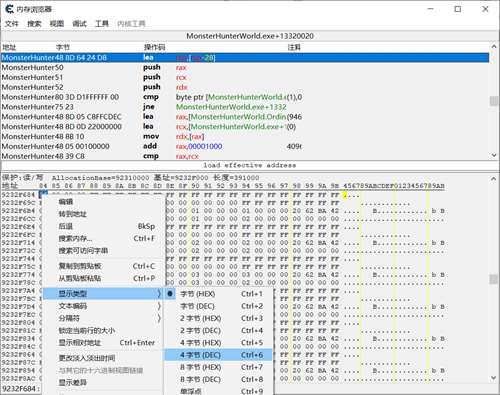This screenshot has height=395, width=500.
Task: Click the 9232F684: status at bottom left
Action: coord(21,389)
